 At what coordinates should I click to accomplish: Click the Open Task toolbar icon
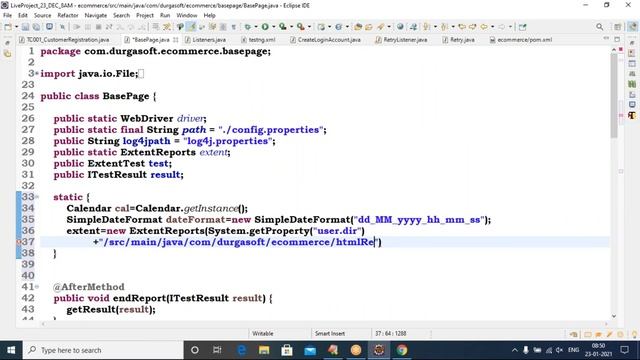[369, 27]
